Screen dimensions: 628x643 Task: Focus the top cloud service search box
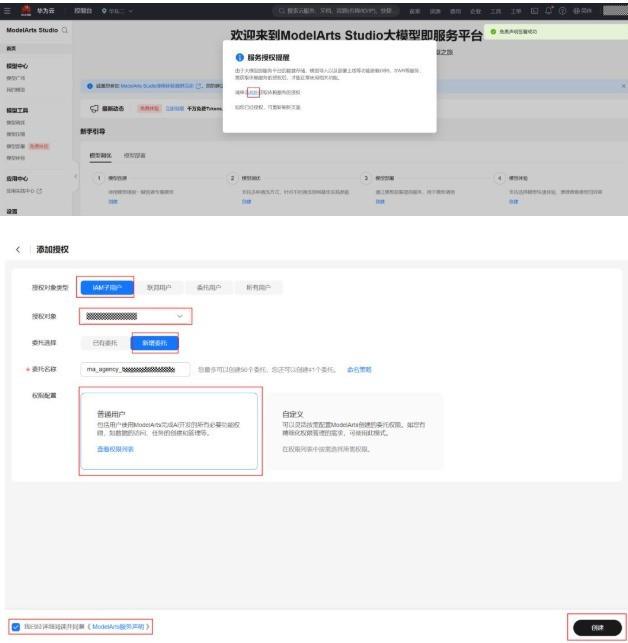(x=336, y=11)
